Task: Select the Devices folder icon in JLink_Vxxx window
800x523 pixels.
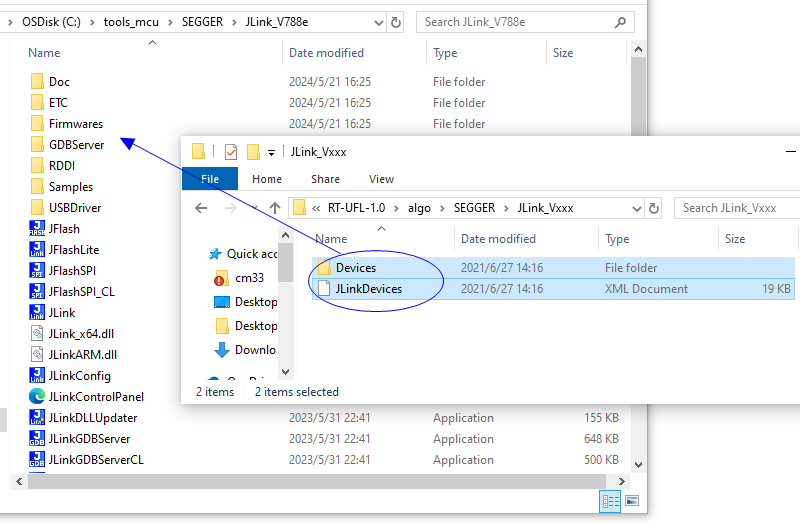Action: (x=324, y=267)
